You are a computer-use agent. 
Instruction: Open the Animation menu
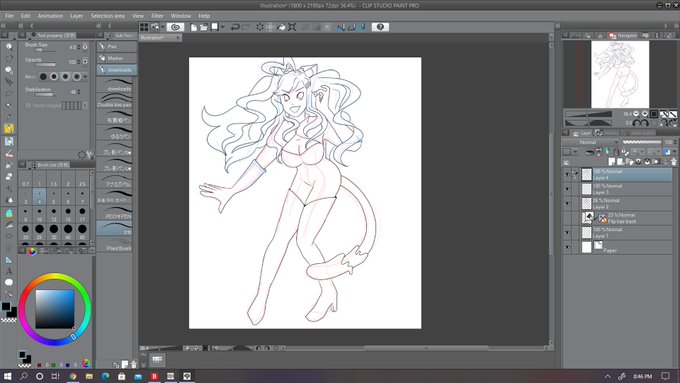(50, 16)
